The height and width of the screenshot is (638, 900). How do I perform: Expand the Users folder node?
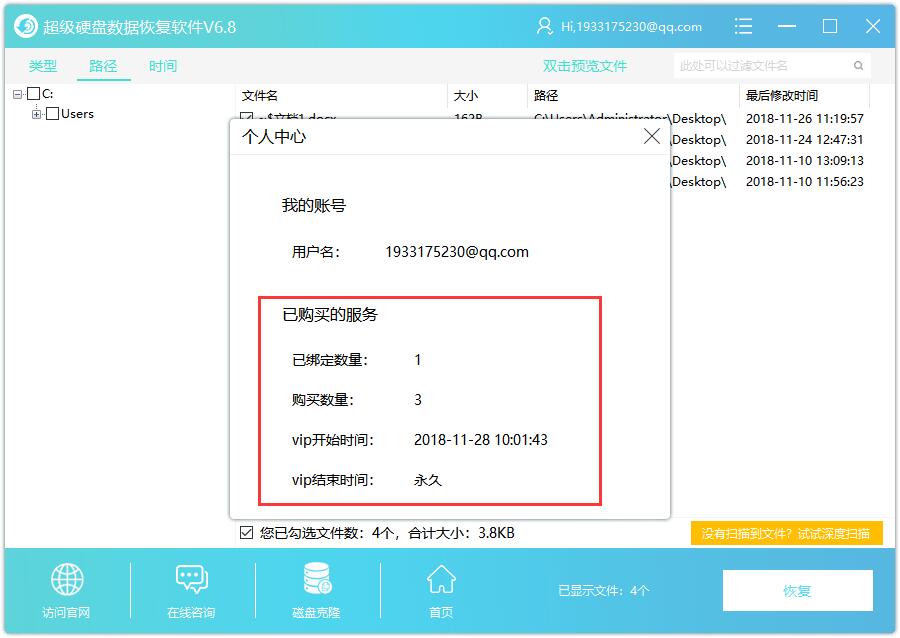click(x=37, y=114)
